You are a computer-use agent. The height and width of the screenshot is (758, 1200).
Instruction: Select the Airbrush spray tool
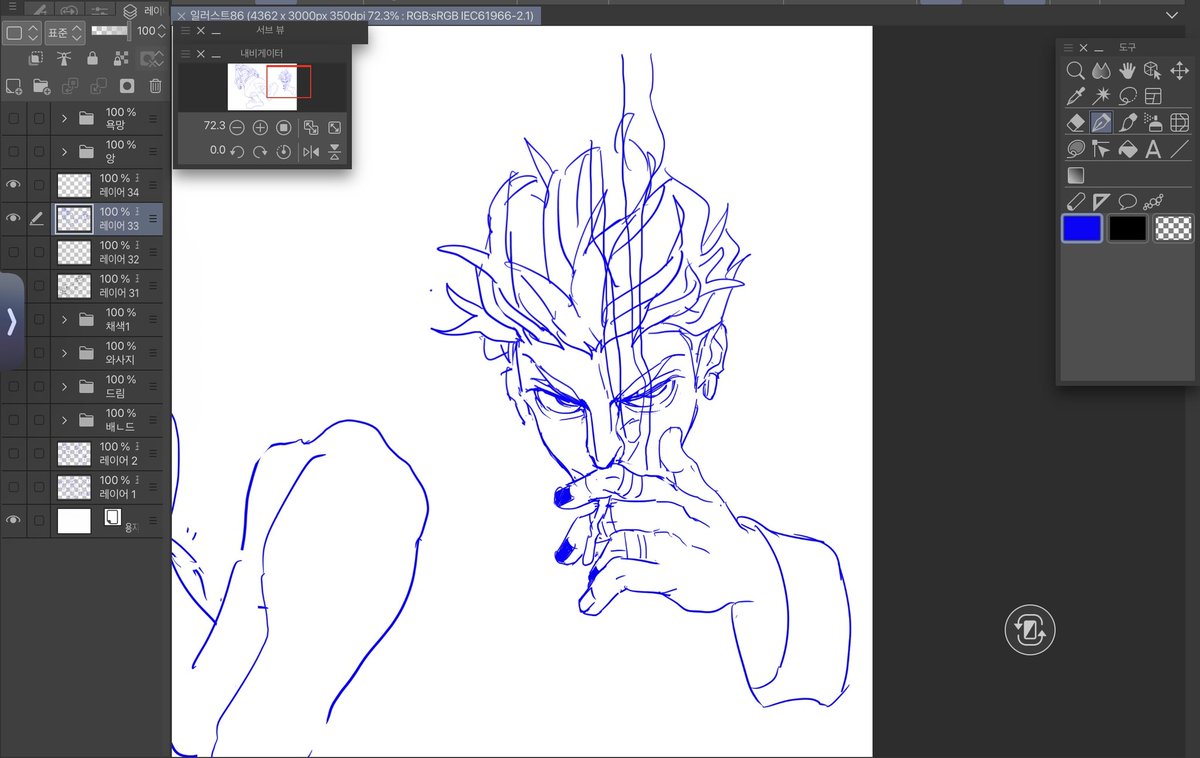point(1153,123)
